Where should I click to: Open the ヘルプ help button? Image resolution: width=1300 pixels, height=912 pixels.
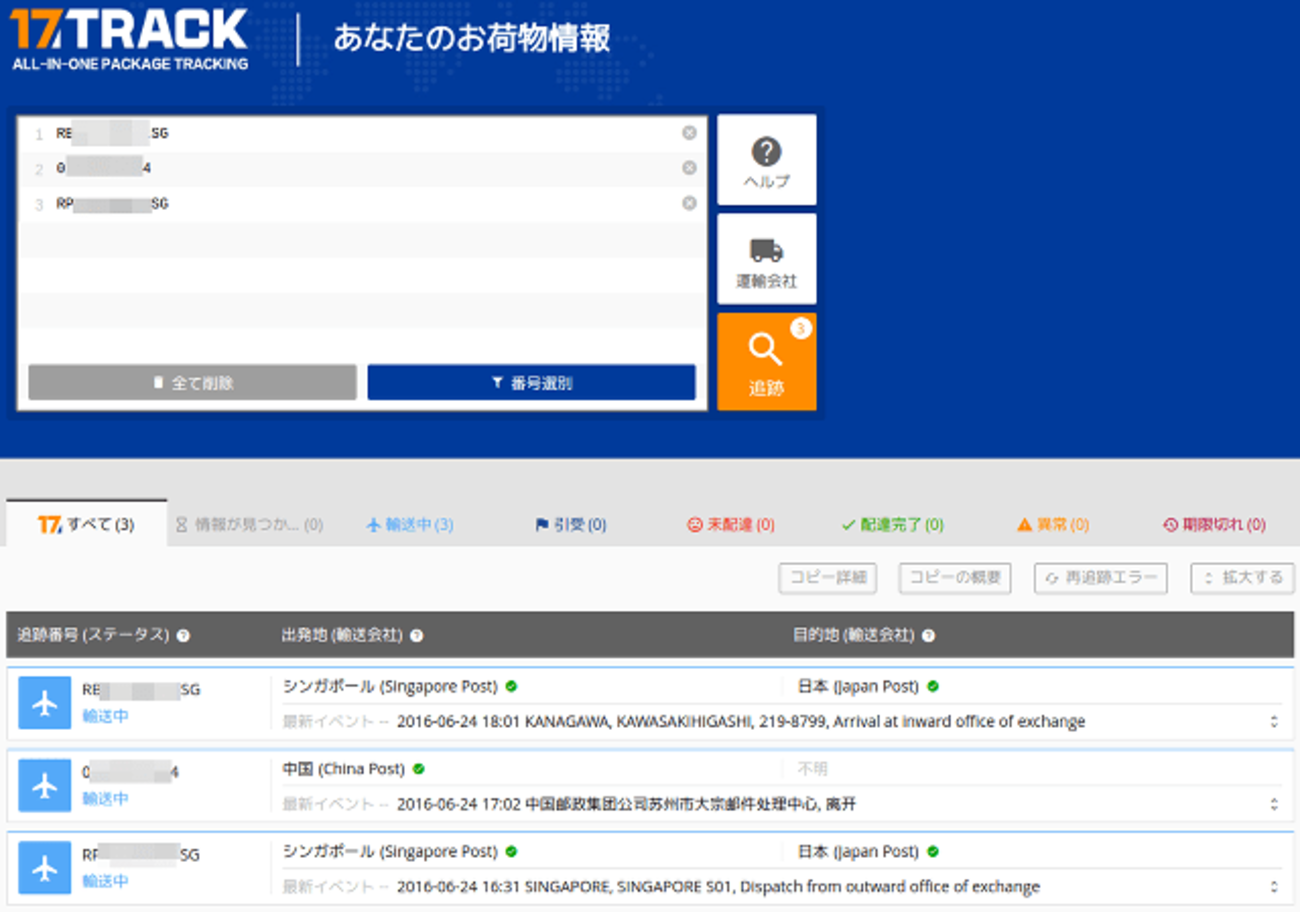[767, 160]
